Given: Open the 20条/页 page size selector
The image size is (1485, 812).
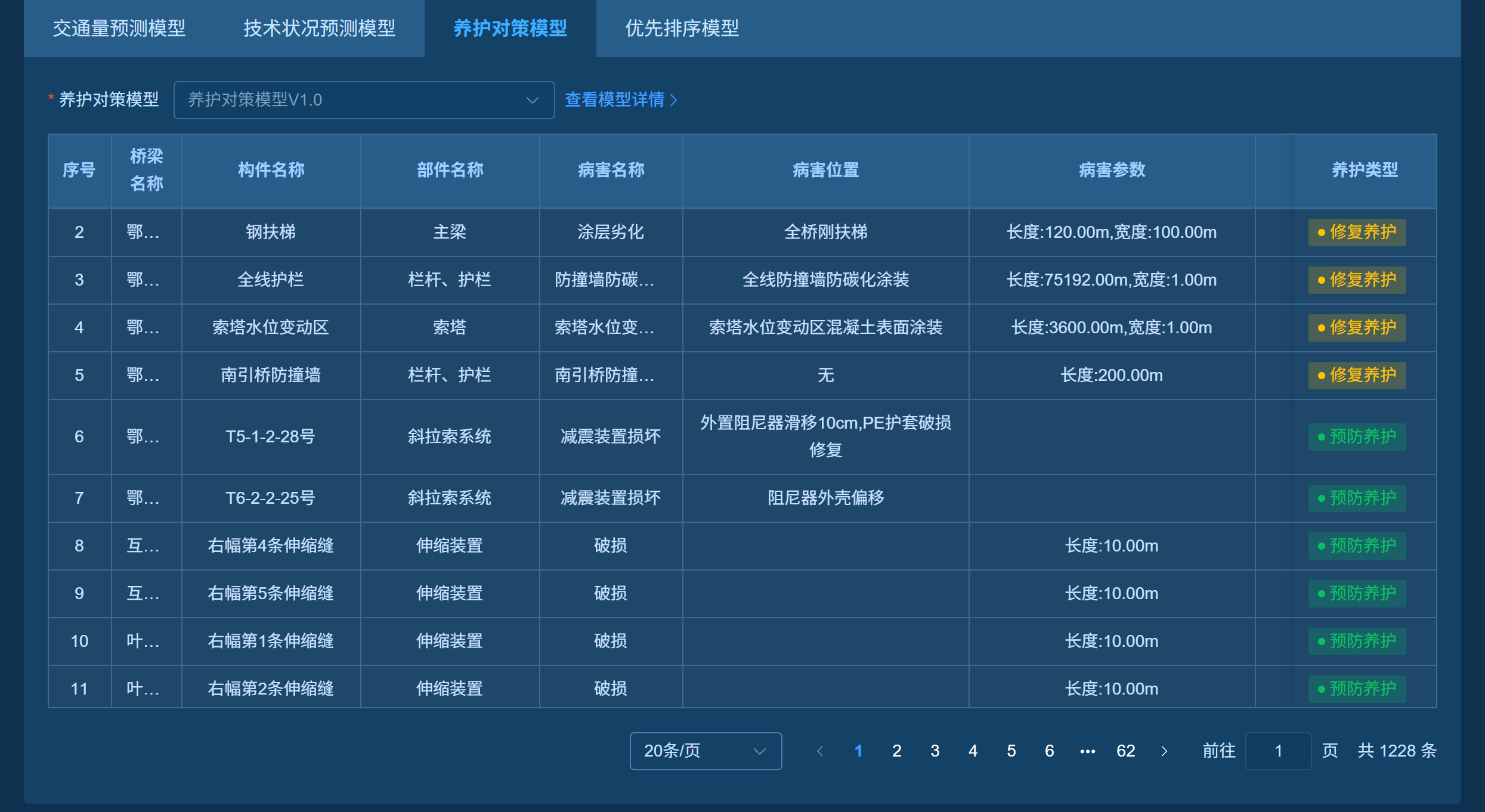Looking at the screenshot, I should click(706, 751).
